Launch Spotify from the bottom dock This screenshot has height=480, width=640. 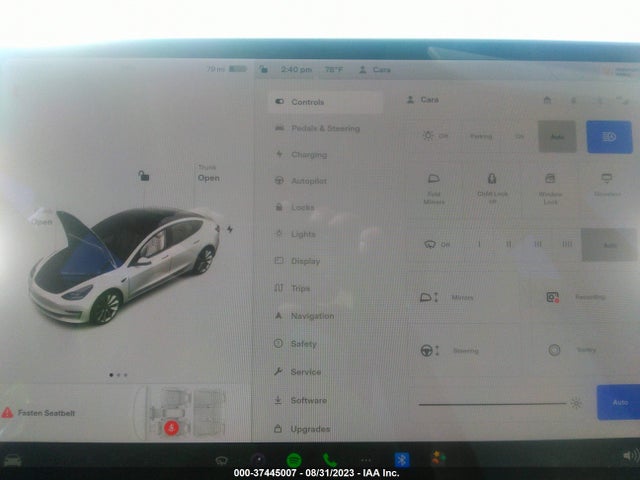click(294, 460)
